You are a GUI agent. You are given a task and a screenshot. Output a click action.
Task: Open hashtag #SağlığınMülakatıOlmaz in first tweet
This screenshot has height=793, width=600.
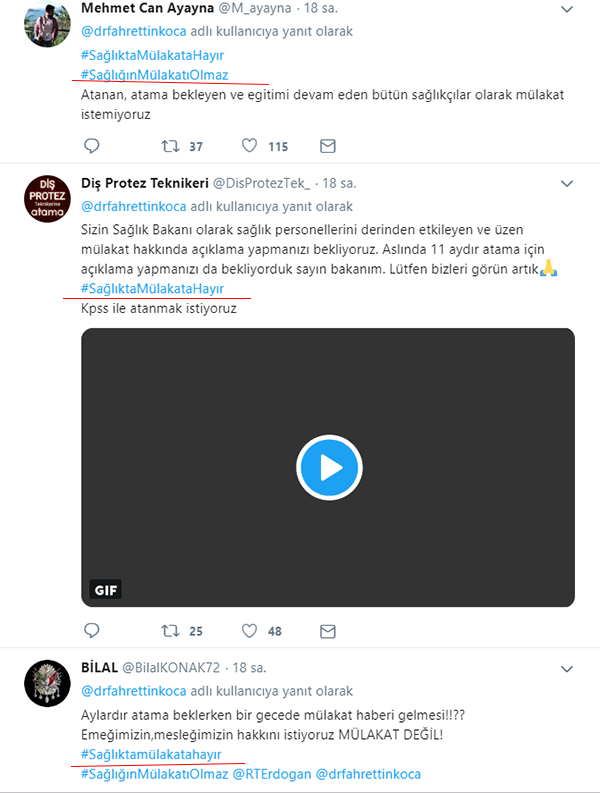[x=155, y=75]
